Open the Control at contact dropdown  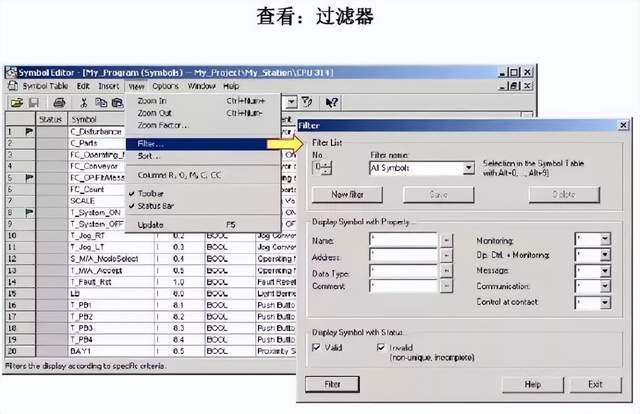tap(605, 303)
